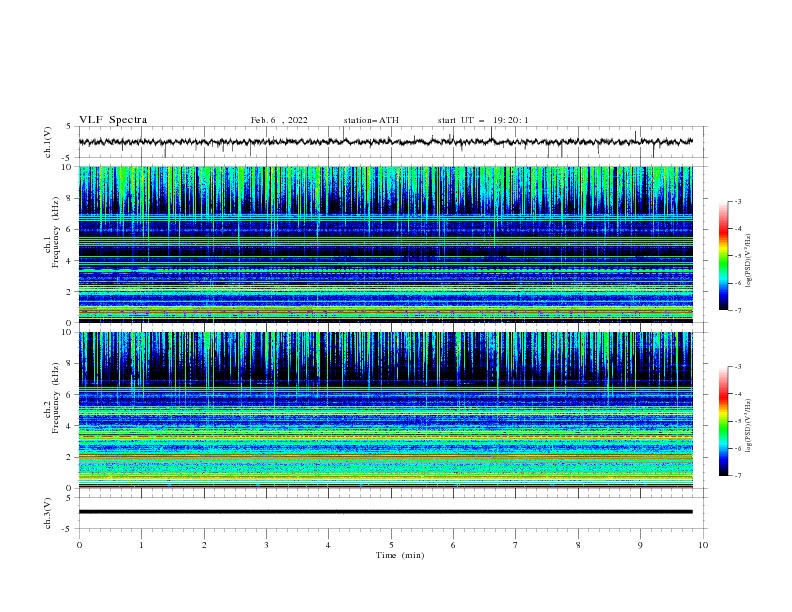
Task: Click the ch.2 color bar "log(PSD)(V²/Hz)" label
Action: point(748,425)
